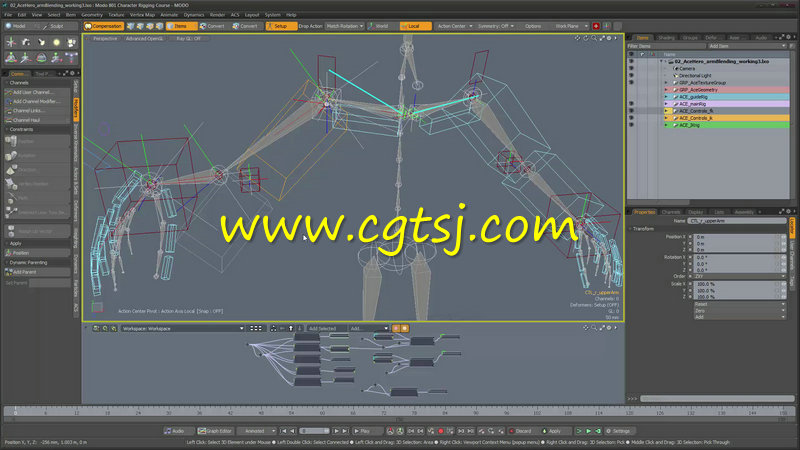The image size is (800, 450).
Task: Click the Filter Items field
Action: click(666, 46)
